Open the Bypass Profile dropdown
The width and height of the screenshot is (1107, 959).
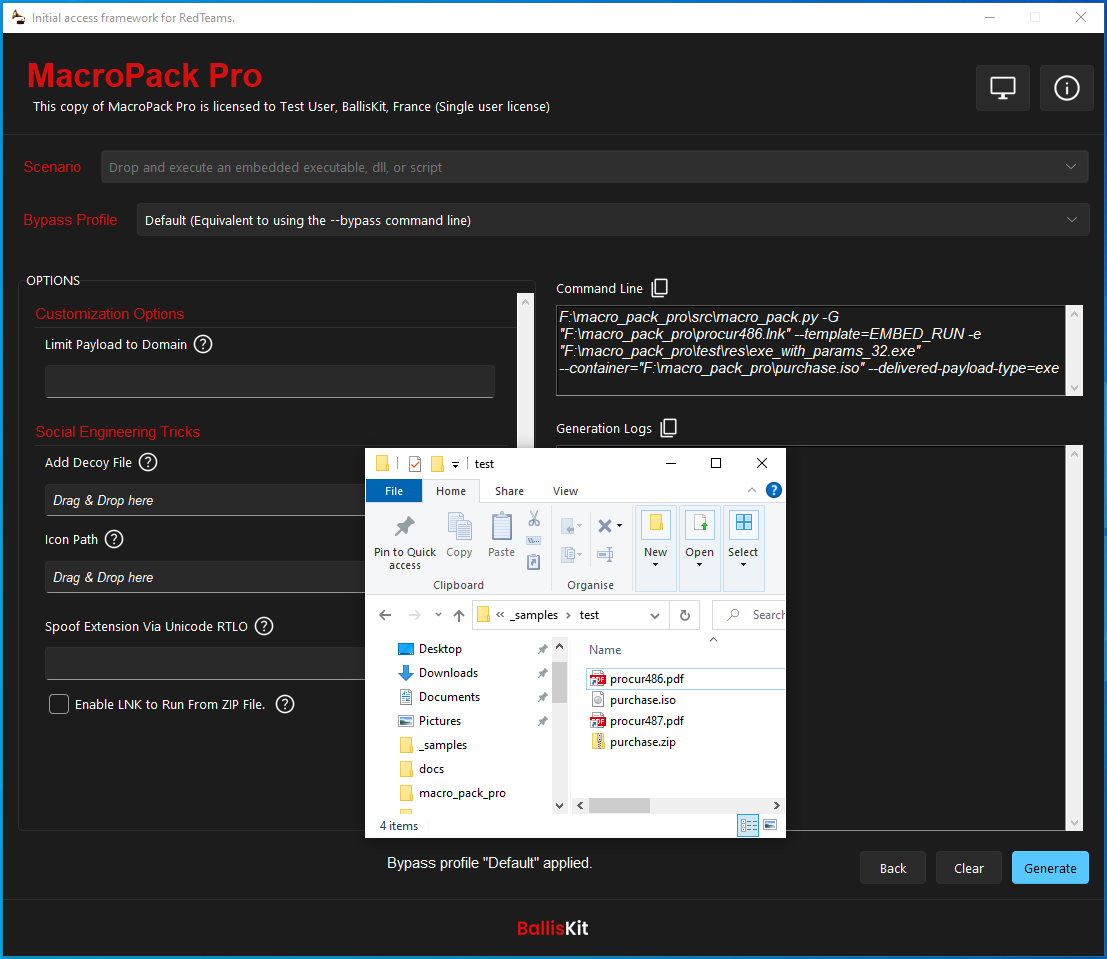(613, 220)
